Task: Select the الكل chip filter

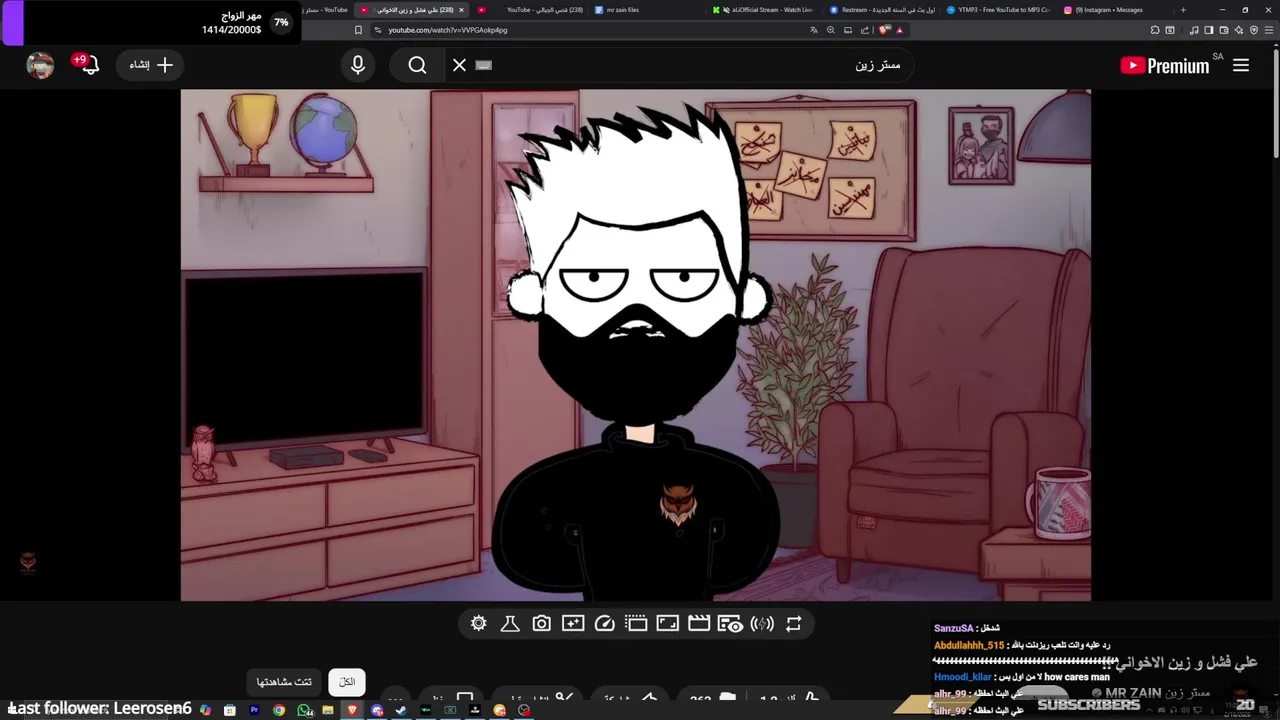Action: tap(347, 682)
